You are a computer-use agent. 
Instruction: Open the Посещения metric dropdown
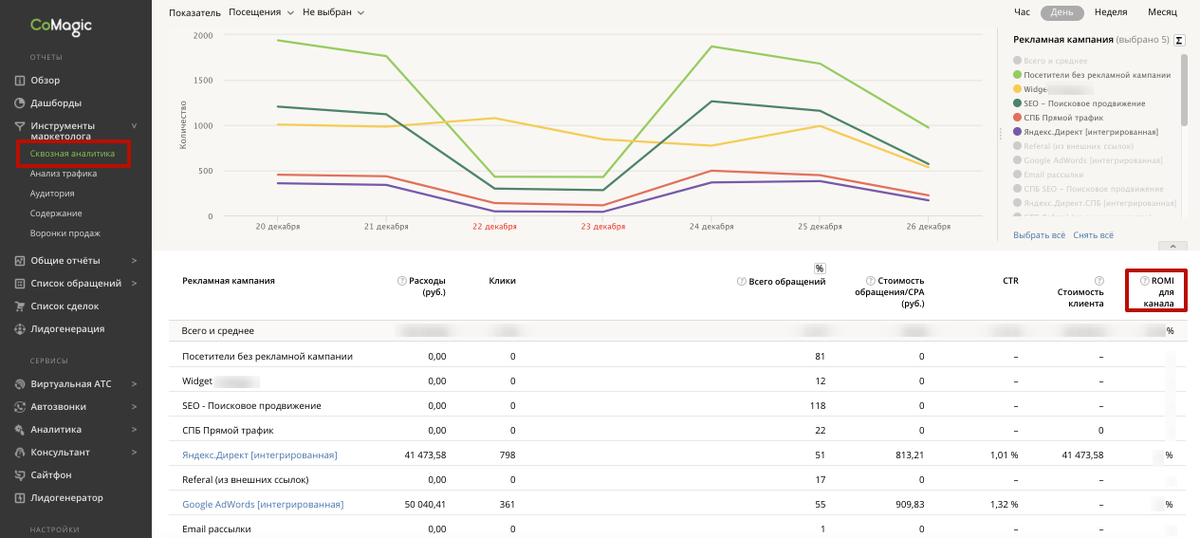261,12
